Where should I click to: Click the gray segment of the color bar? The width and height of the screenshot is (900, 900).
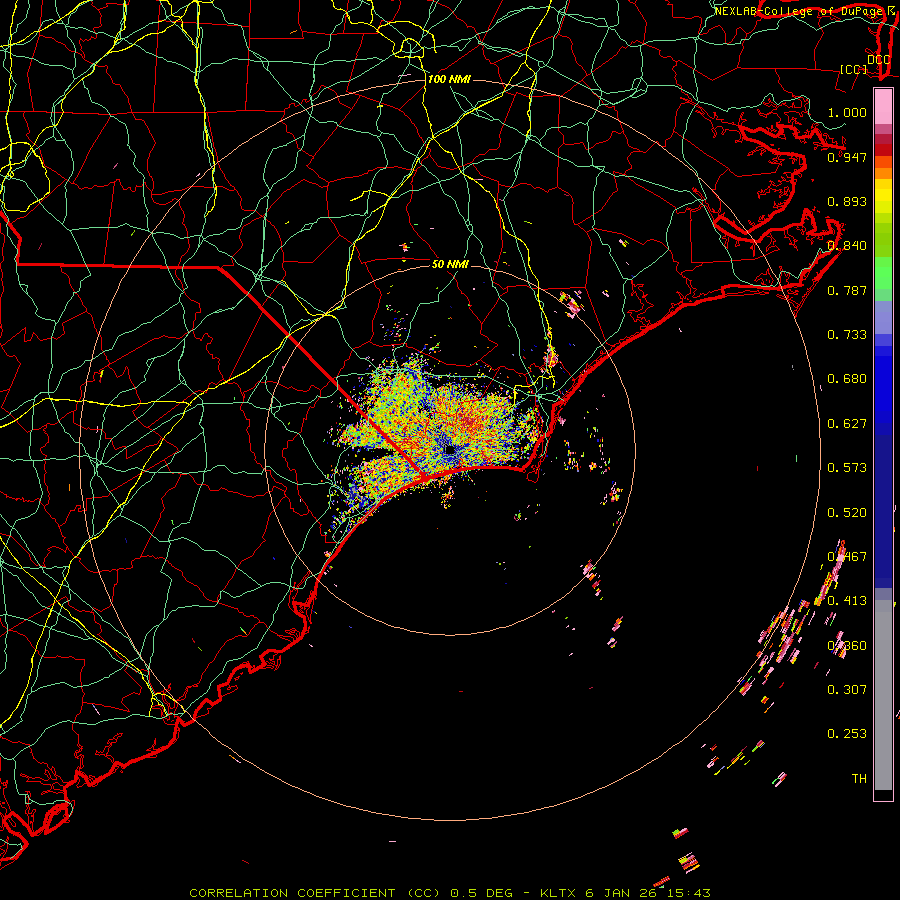(x=883, y=695)
